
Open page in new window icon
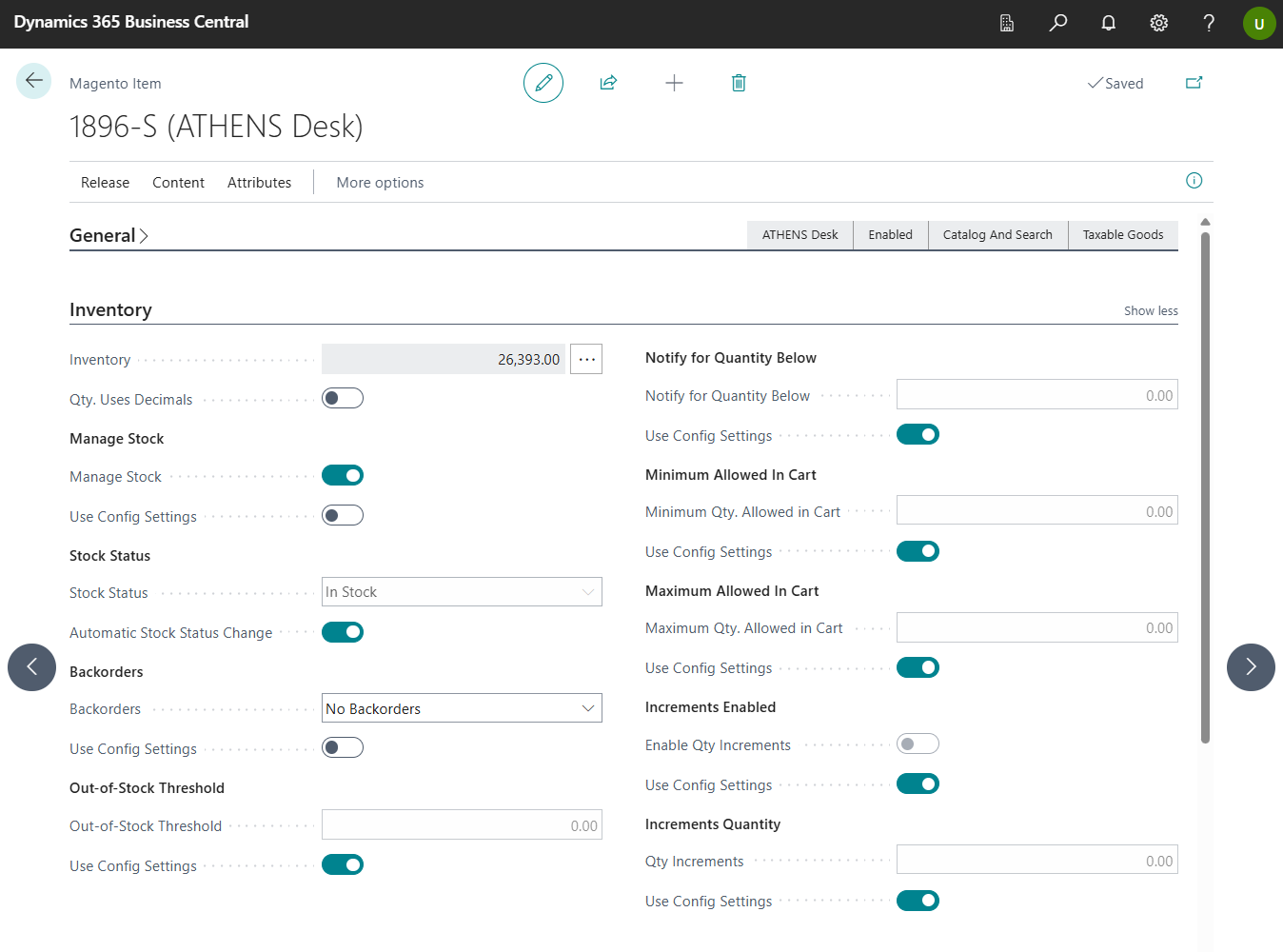pos(1194,83)
